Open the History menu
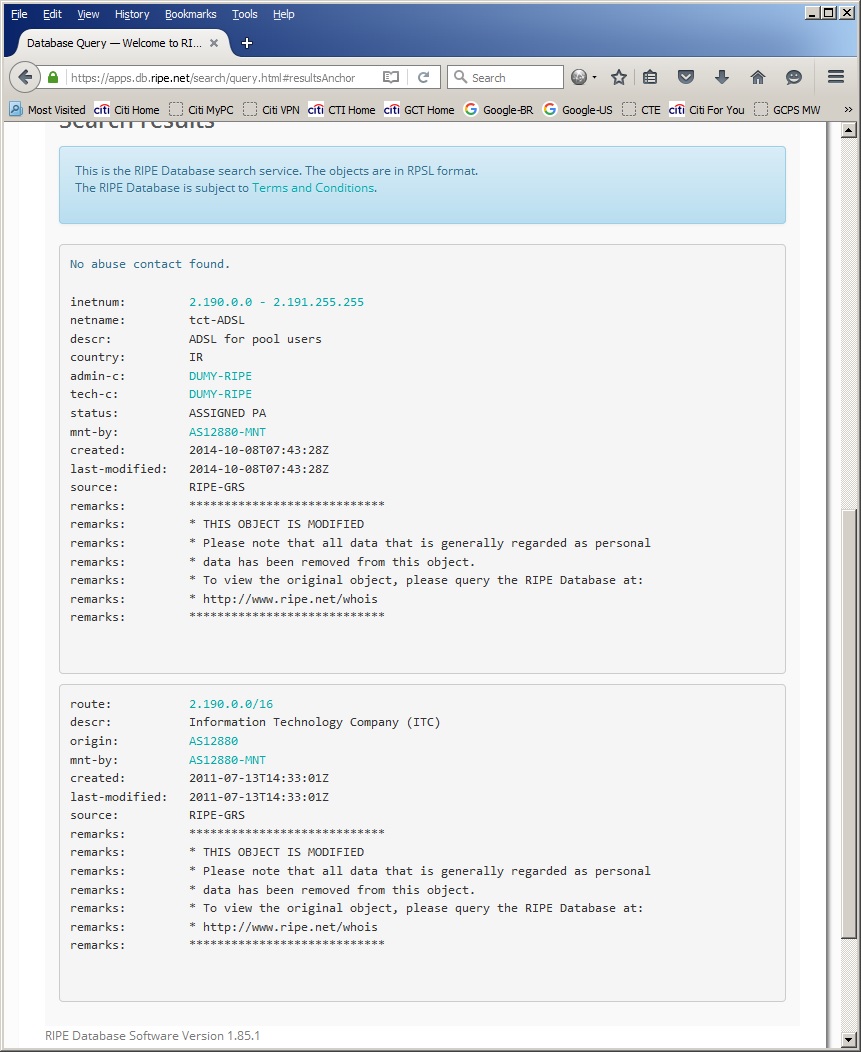 pos(131,14)
